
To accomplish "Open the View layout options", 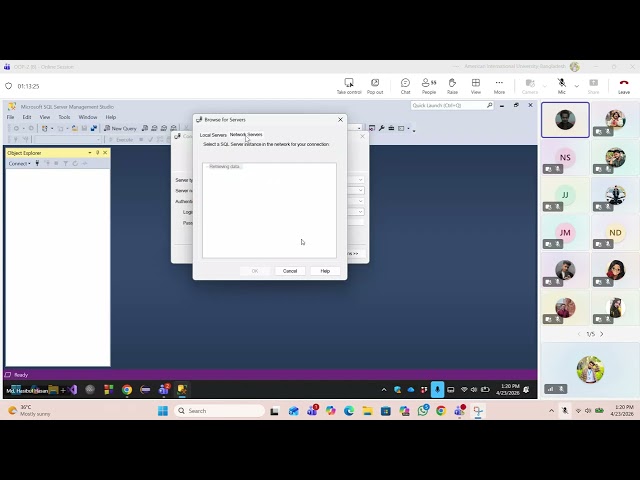I will [476, 86].
